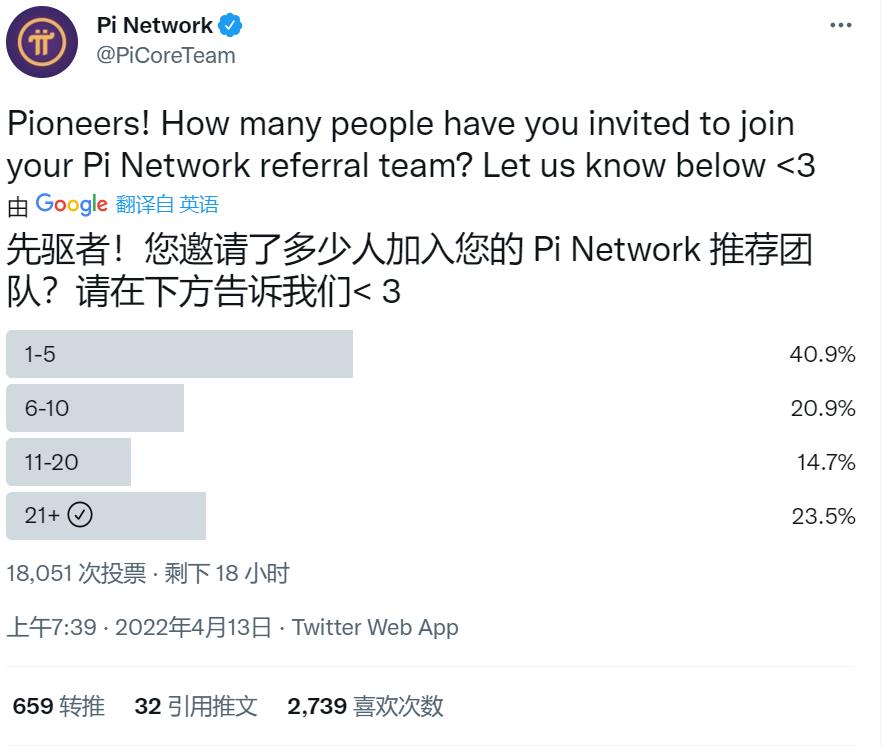888x746 pixels.
Task: View the 32 引用推文 quote tweets
Action: point(196,706)
